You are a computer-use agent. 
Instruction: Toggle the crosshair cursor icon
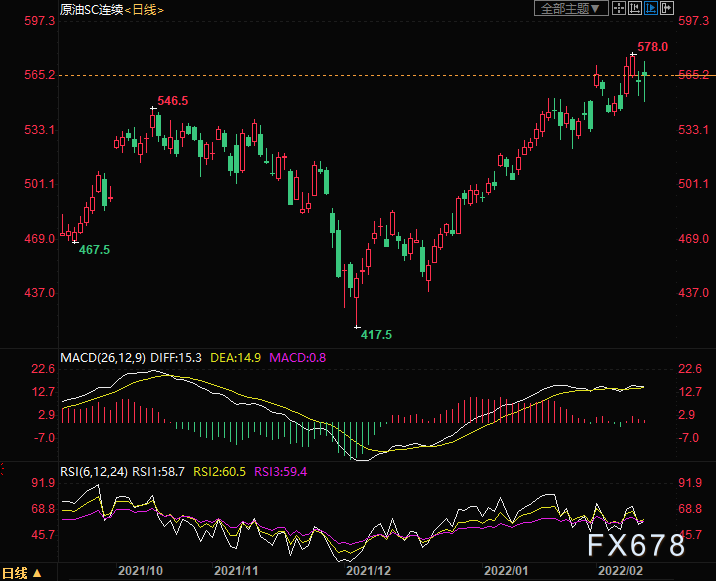[x=619, y=8]
